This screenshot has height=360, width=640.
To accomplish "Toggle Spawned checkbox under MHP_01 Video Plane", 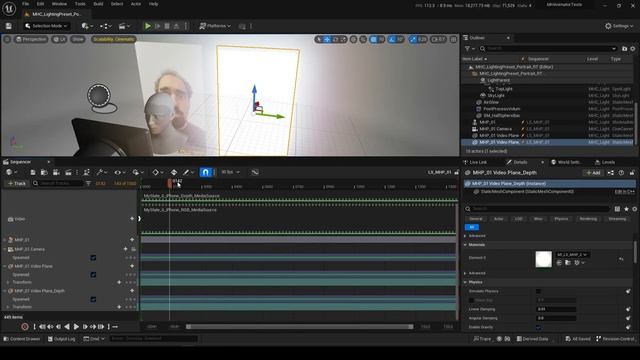I will pyautogui.click(x=93, y=275).
